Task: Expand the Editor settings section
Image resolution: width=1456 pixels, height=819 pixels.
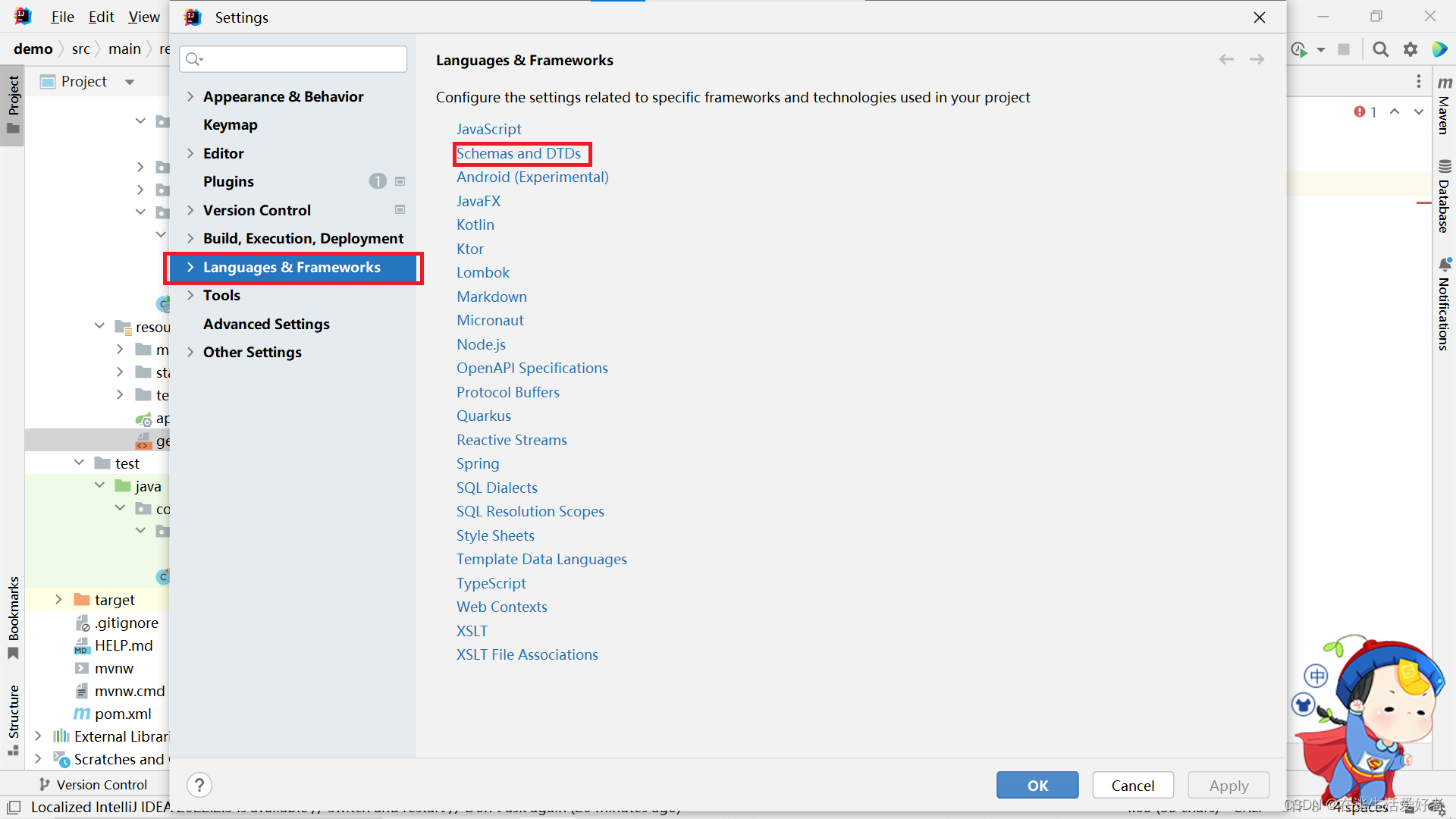Action: (190, 153)
